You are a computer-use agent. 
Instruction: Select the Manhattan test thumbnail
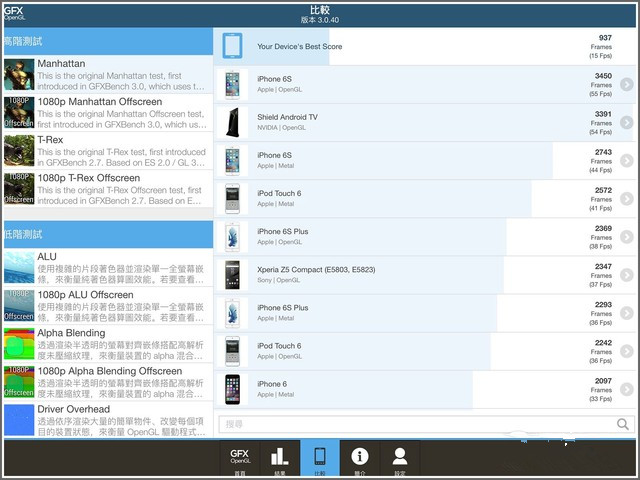coord(19,74)
